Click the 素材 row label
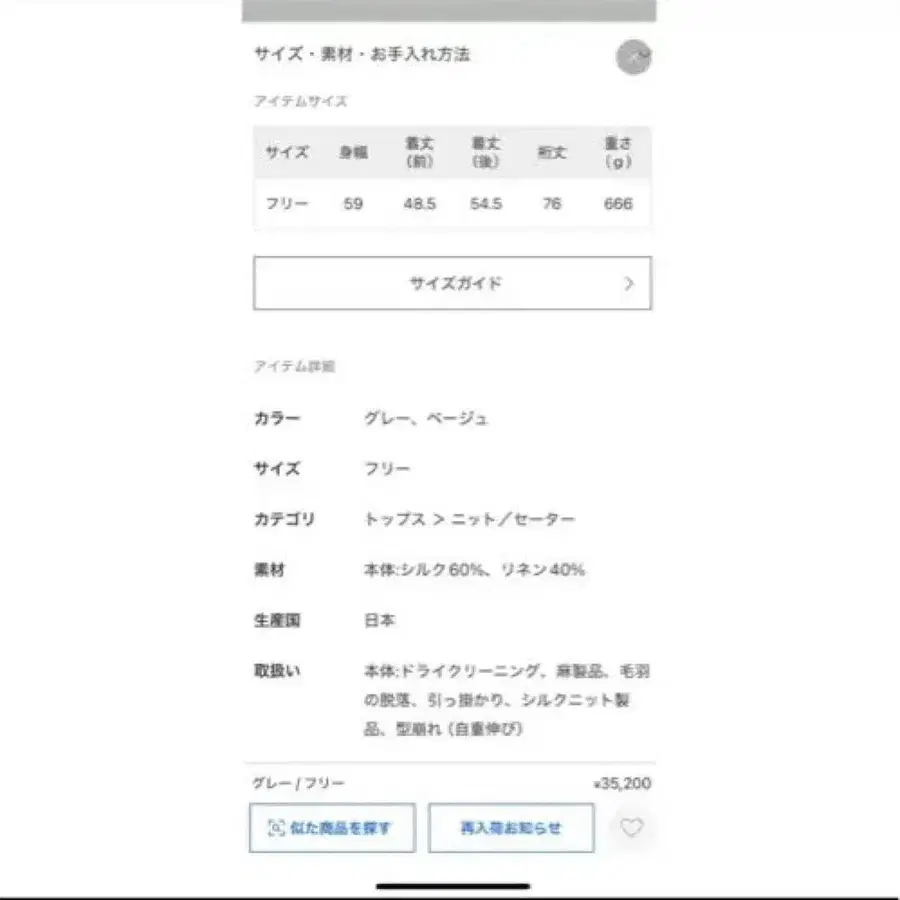Image resolution: width=900 pixels, height=900 pixels. click(269, 570)
